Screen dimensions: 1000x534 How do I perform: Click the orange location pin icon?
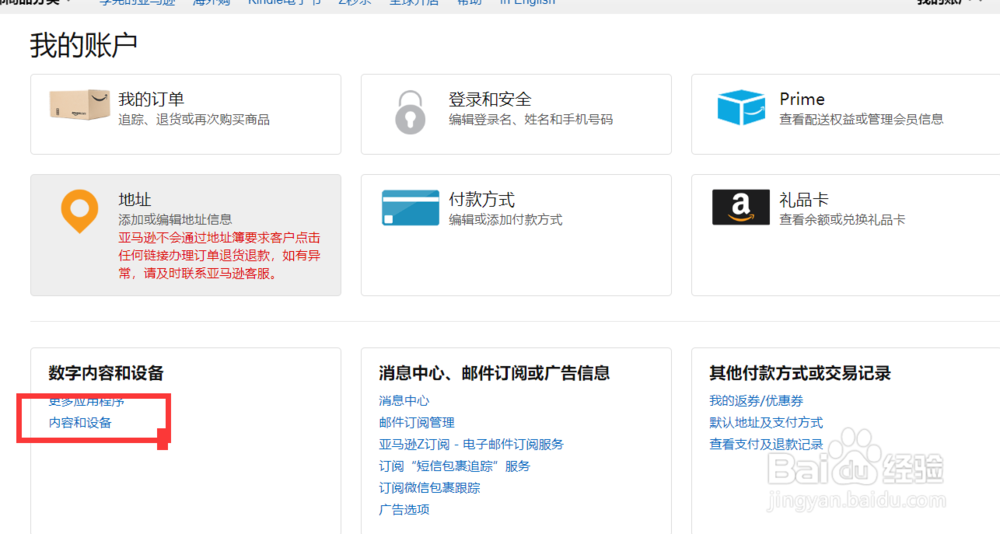79,211
